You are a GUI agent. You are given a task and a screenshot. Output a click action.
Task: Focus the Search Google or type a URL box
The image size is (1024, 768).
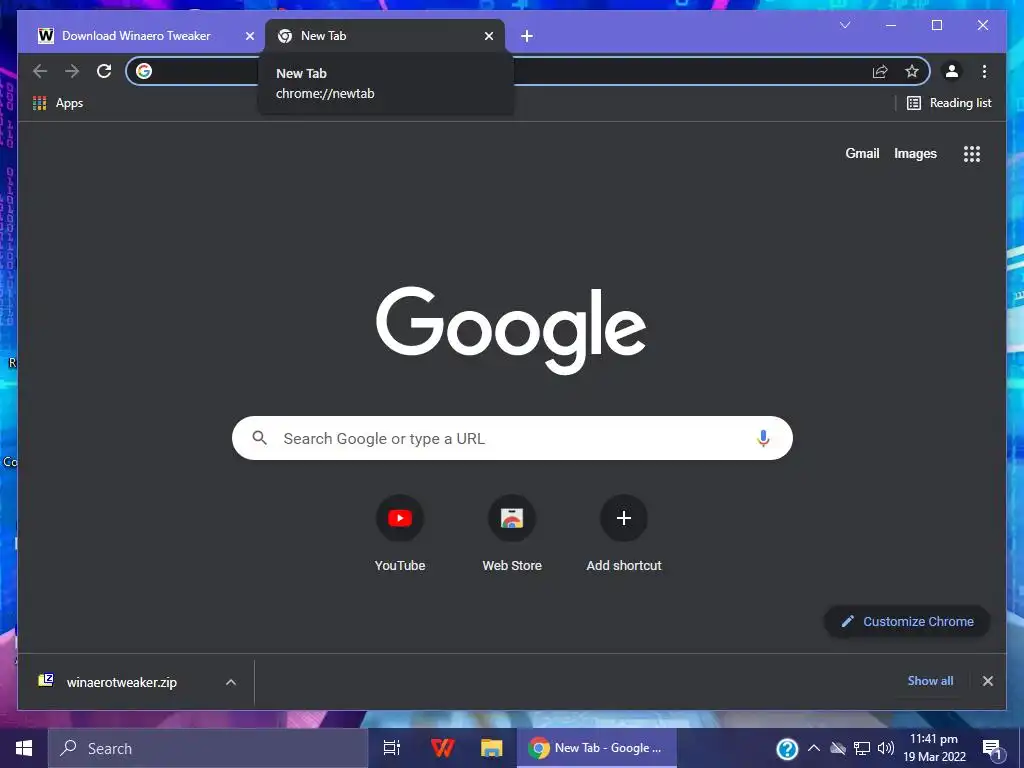coord(512,438)
